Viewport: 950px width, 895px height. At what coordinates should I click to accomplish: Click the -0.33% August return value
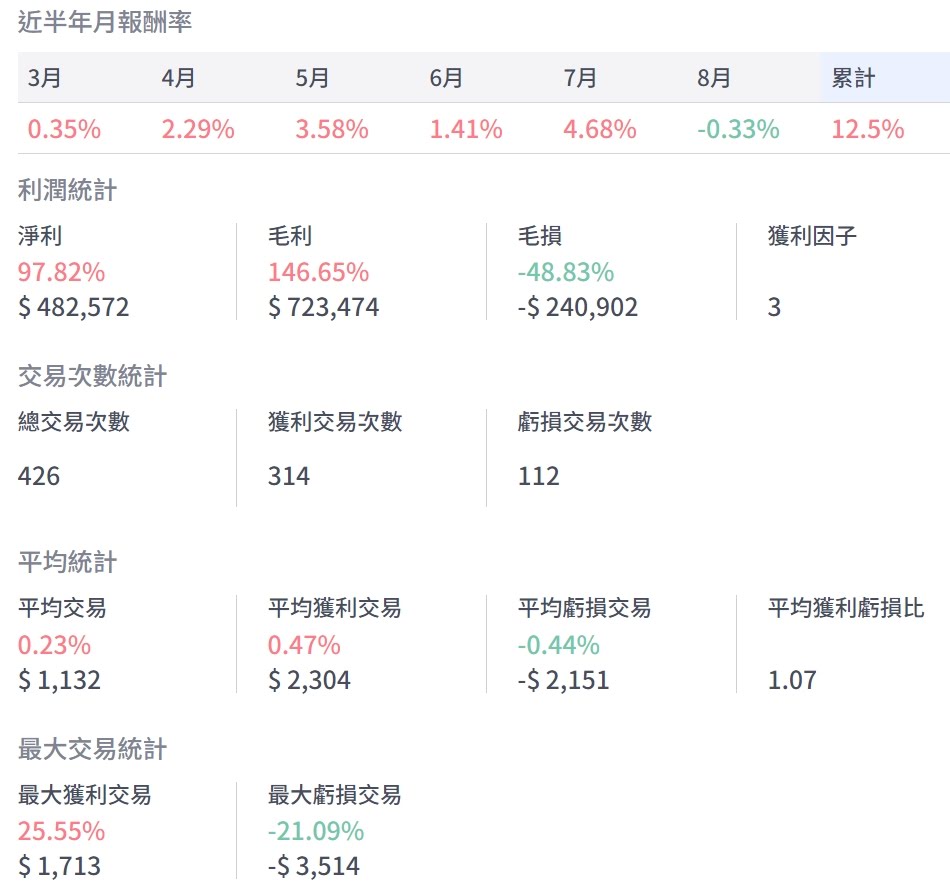click(738, 129)
